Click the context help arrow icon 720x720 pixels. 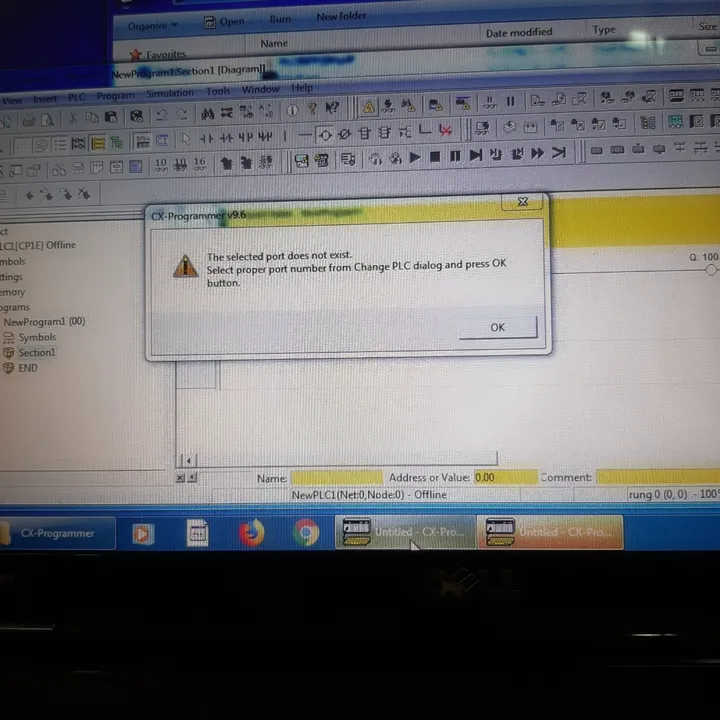click(x=332, y=109)
